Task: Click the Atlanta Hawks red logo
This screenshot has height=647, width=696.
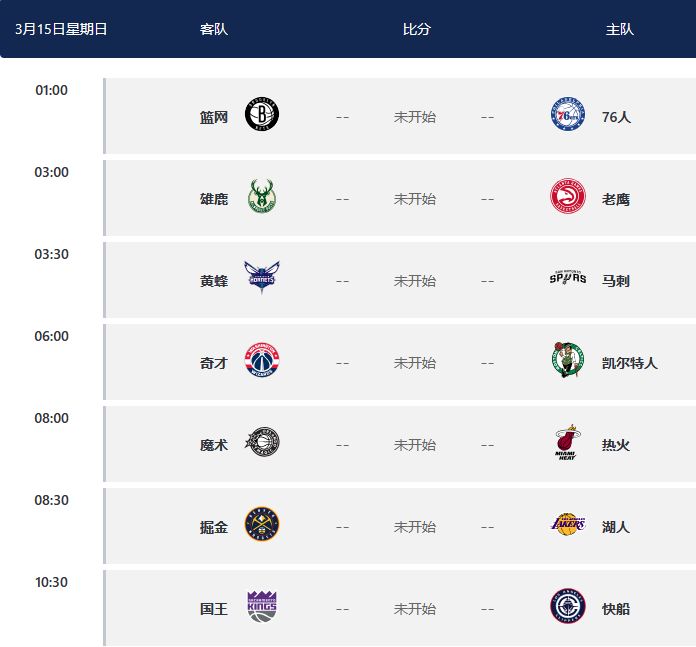Action: pos(567,196)
